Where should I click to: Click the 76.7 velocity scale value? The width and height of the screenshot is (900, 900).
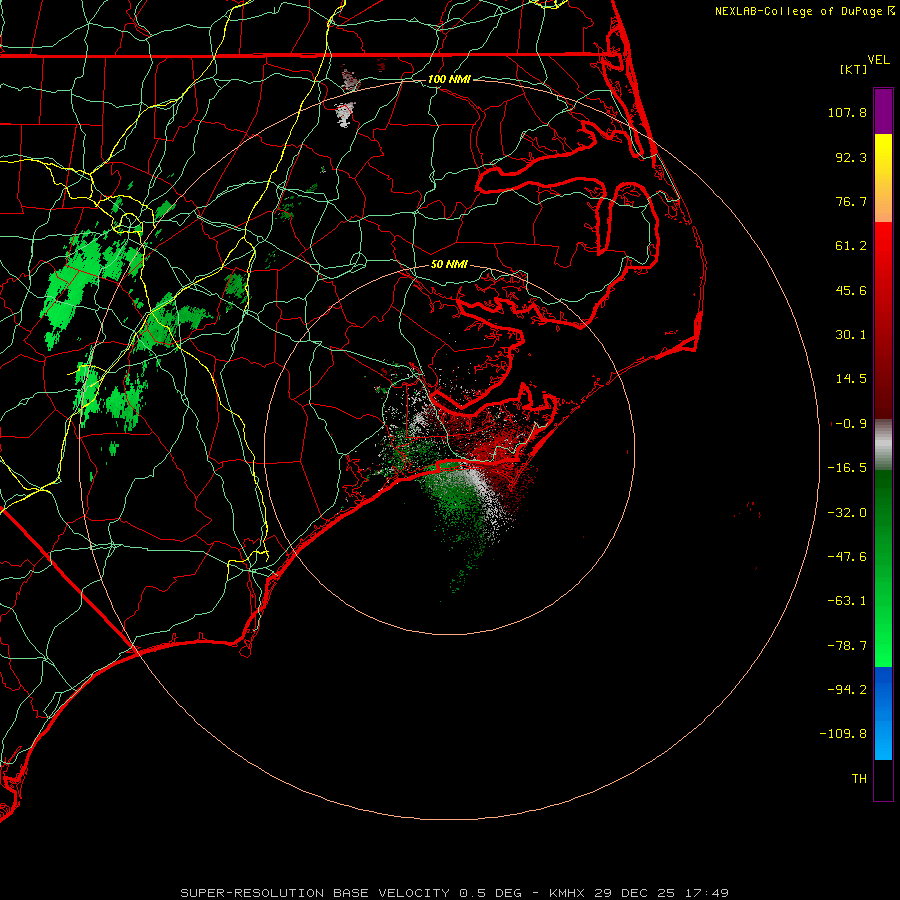[851, 201]
